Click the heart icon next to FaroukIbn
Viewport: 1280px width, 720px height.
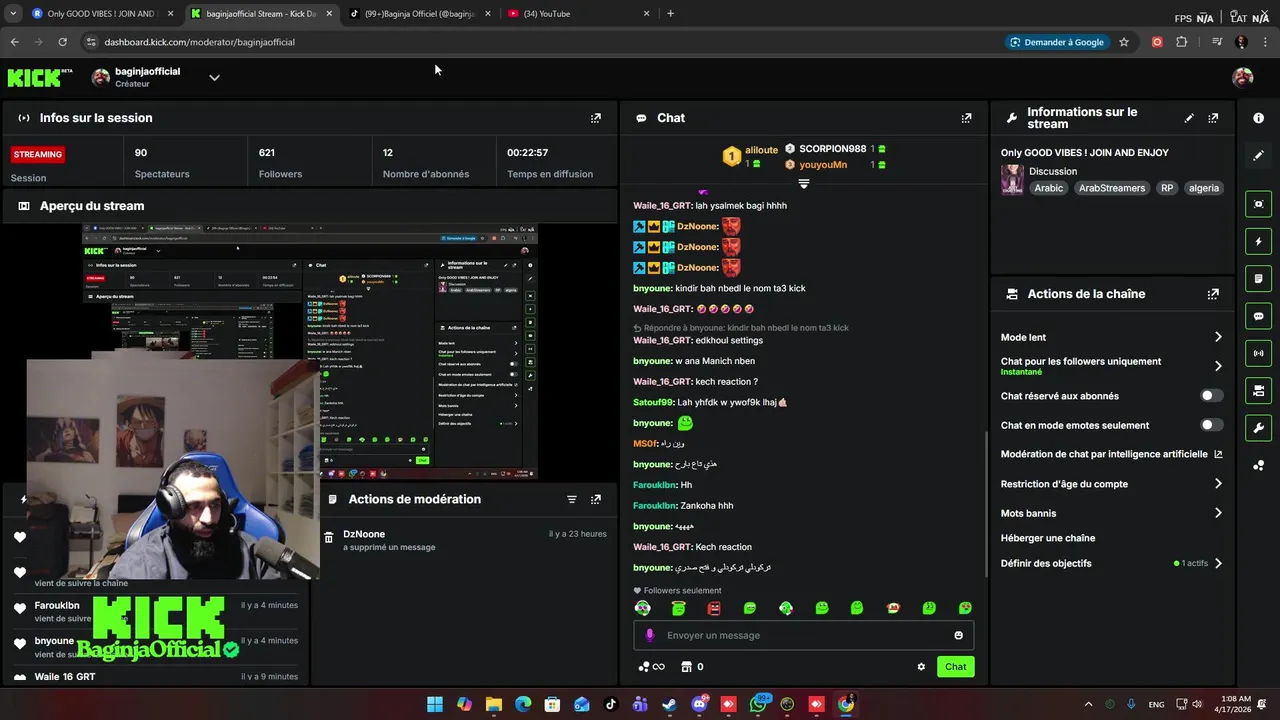(x=19, y=608)
